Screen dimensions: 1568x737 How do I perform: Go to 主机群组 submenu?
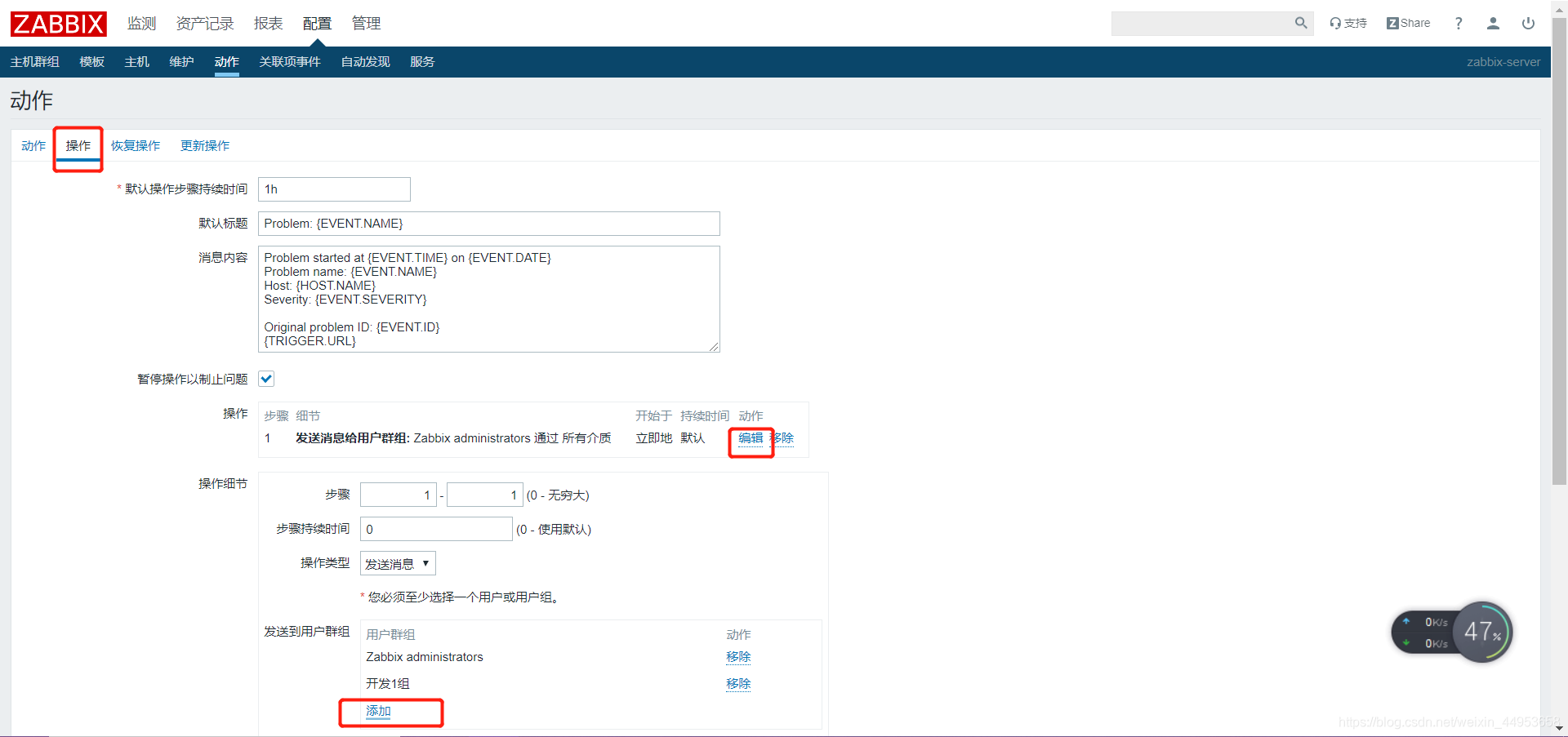34,62
